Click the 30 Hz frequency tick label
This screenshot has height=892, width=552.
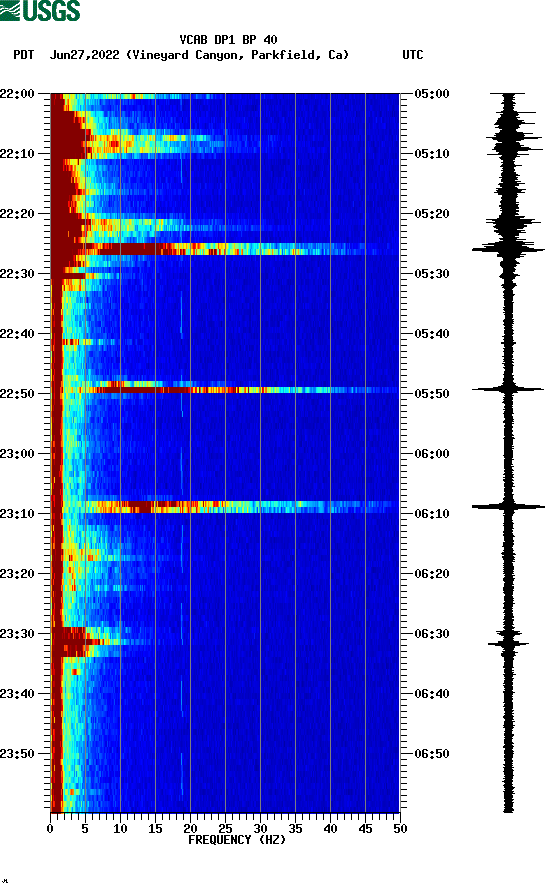click(260, 829)
